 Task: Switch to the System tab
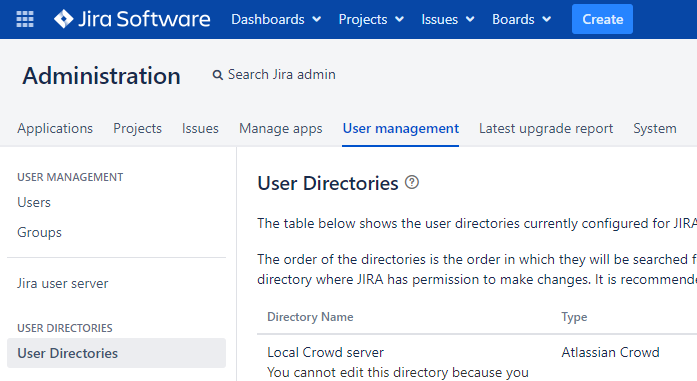pos(655,128)
